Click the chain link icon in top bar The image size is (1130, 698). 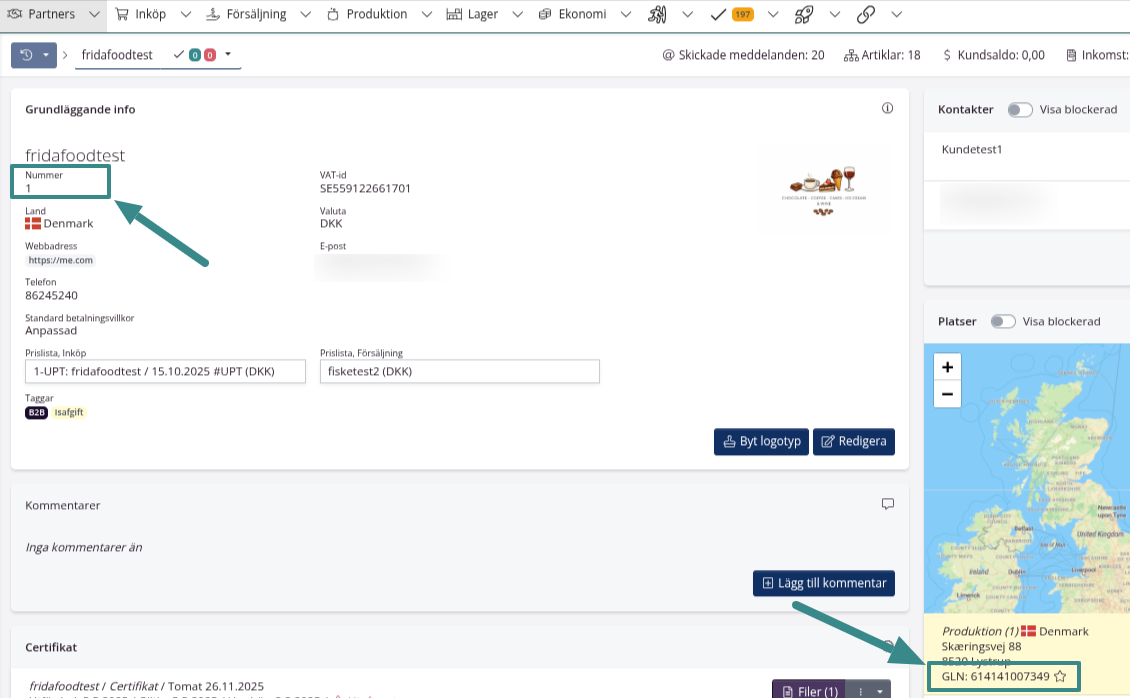coord(866,14)
